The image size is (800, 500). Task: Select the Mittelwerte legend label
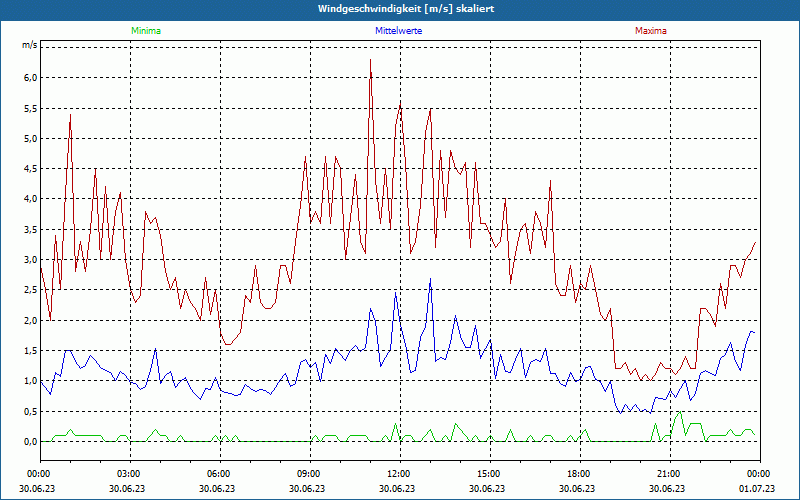(398, 31)
